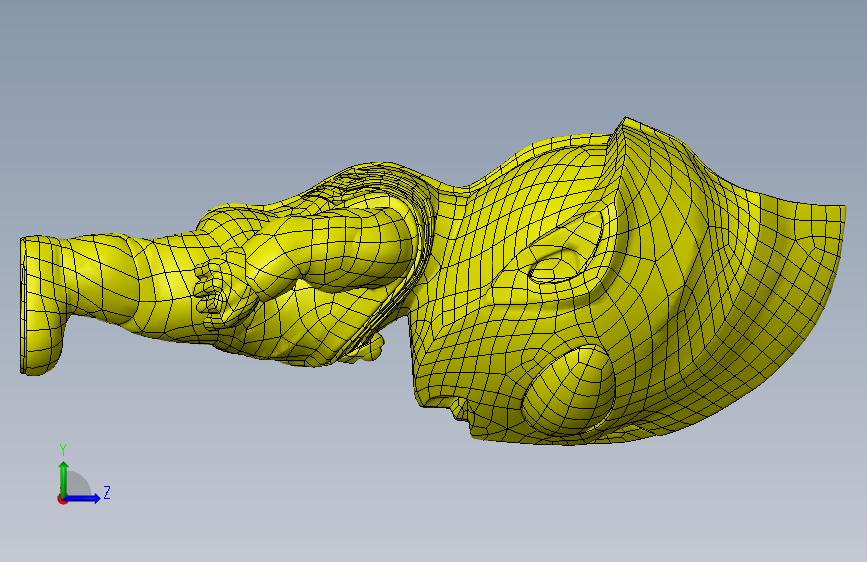Image resolution: width=867 pixels, height=562 pixels.
Task: Click the blue Z axis arrow of triad
Action: click(x=83, y=498)
